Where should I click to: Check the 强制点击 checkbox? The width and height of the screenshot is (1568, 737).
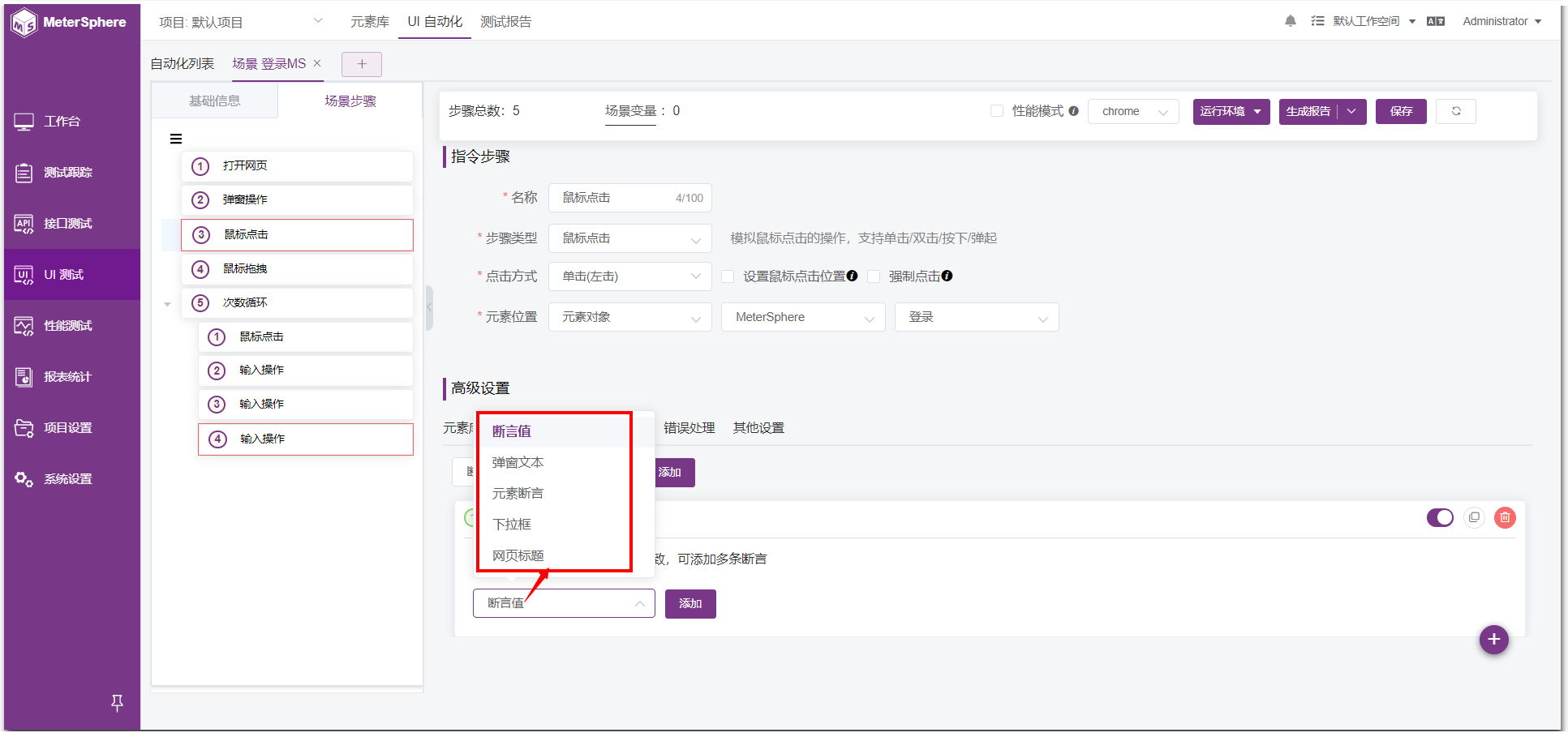click(x=874, y=276)
